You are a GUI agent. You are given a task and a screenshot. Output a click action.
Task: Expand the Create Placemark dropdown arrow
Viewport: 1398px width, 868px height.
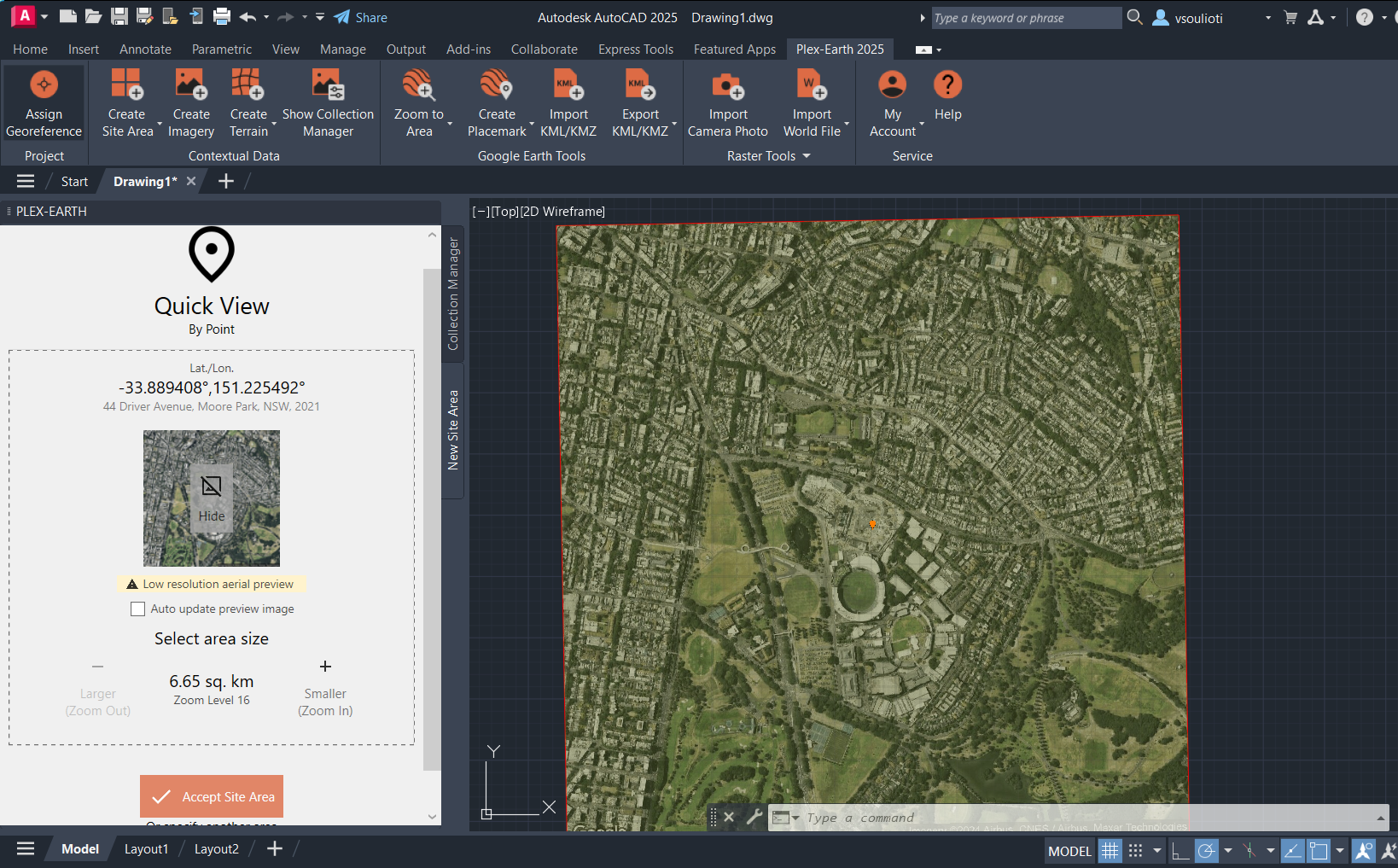click(x=532, y=124)
